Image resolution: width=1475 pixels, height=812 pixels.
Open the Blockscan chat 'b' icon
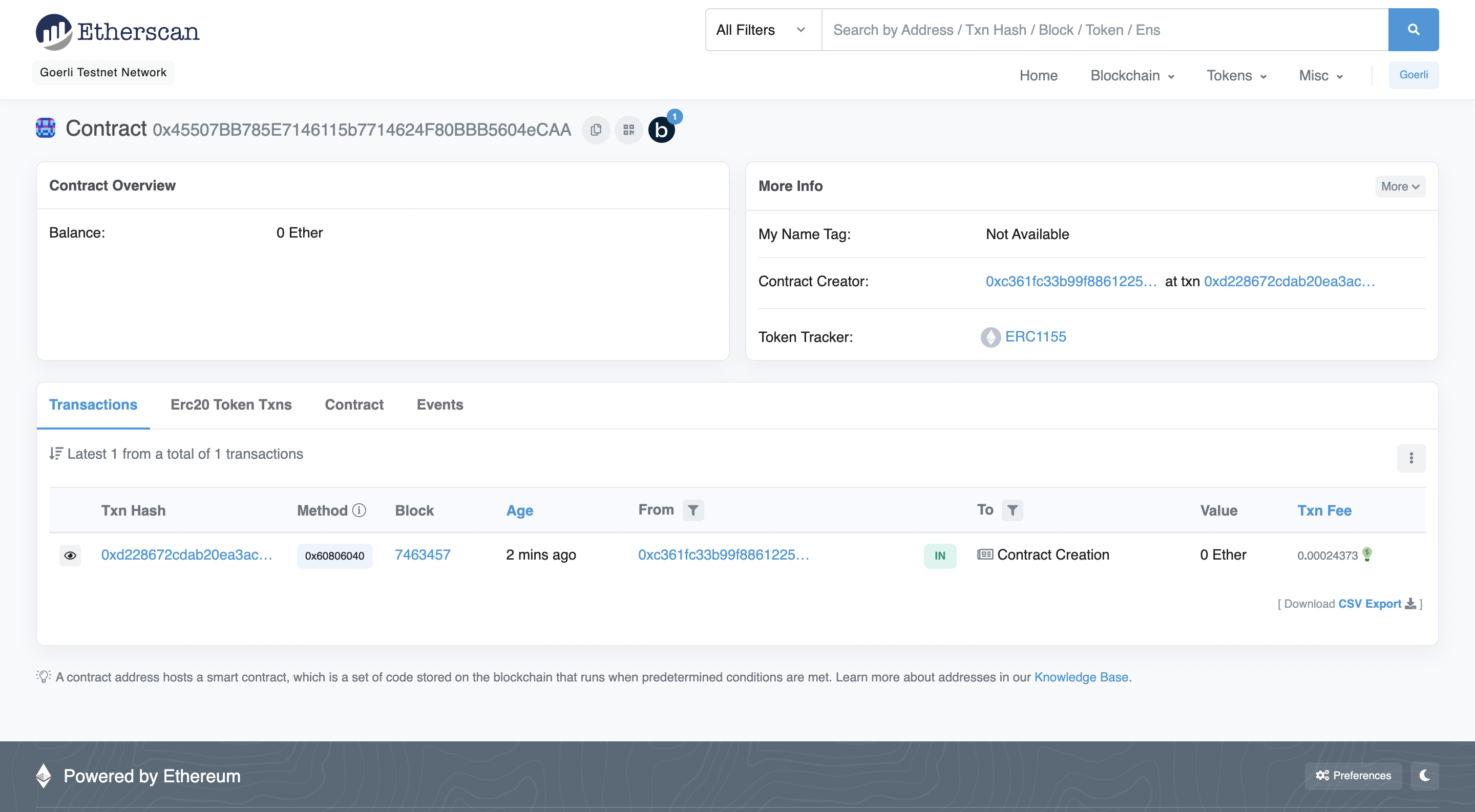pyautogui.click(x=661, y=130)
